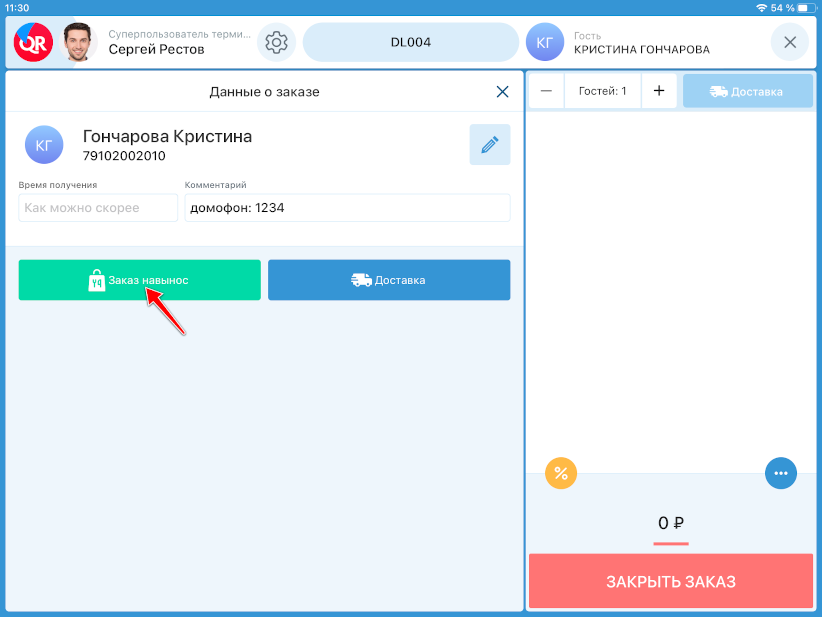The height and width of the screenshot is (617, 822).
Task: Tap the 11:30 clock
Action: [17, 8]
